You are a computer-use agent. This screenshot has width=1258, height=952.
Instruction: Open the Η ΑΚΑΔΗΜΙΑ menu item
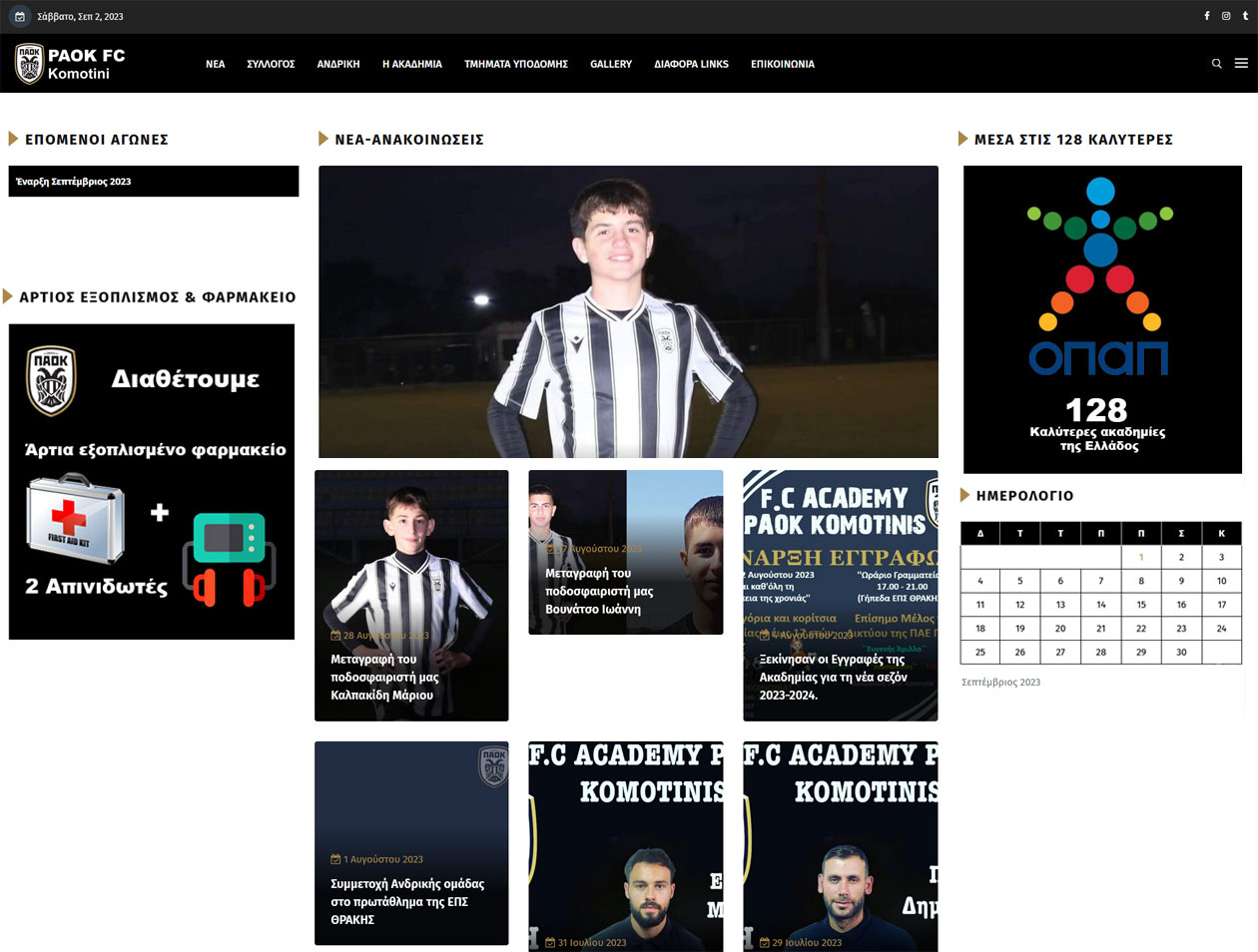tap(412, 64)
